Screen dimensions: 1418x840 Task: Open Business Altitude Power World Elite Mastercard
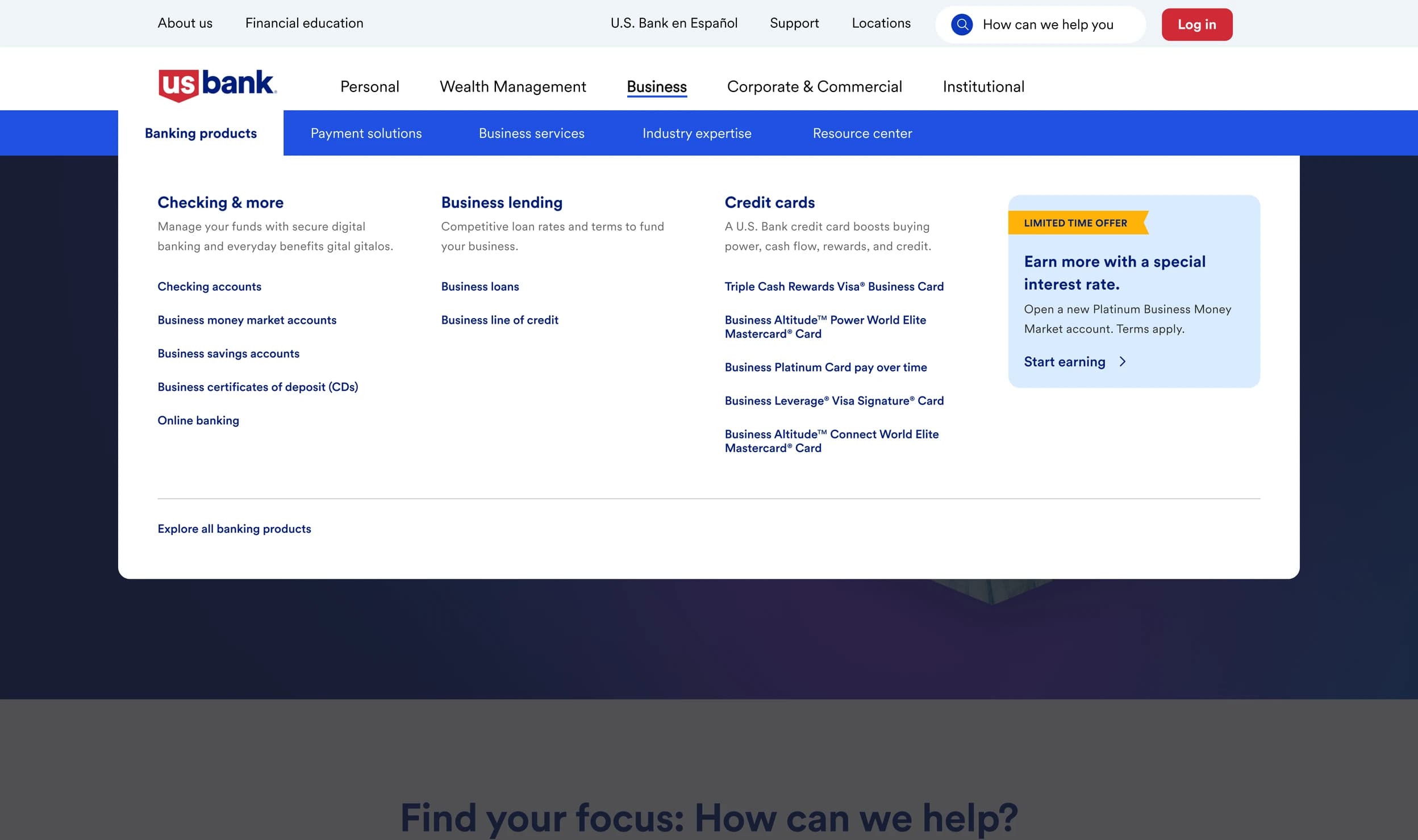(x=825, y=327)
